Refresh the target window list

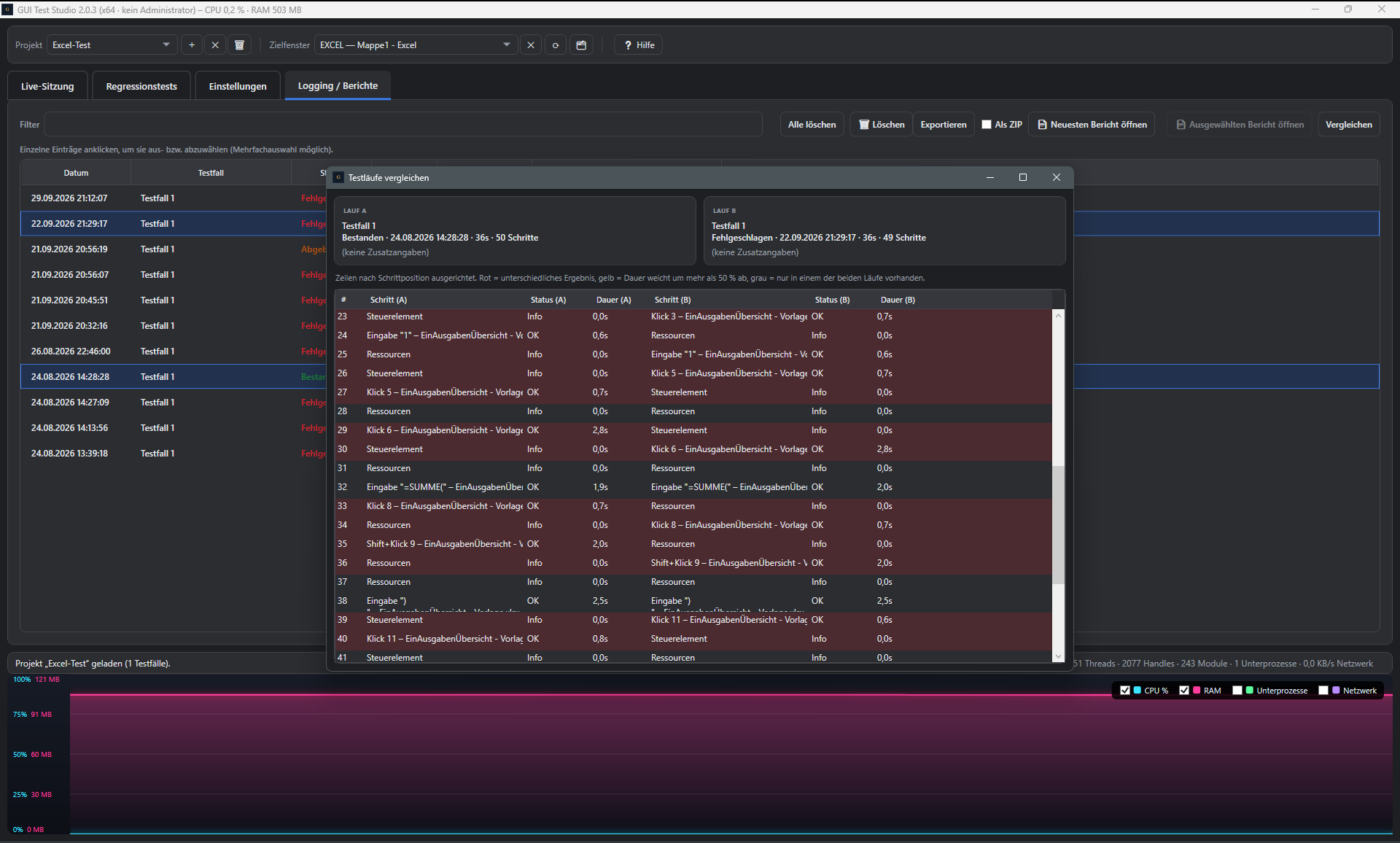click(556, 45)
